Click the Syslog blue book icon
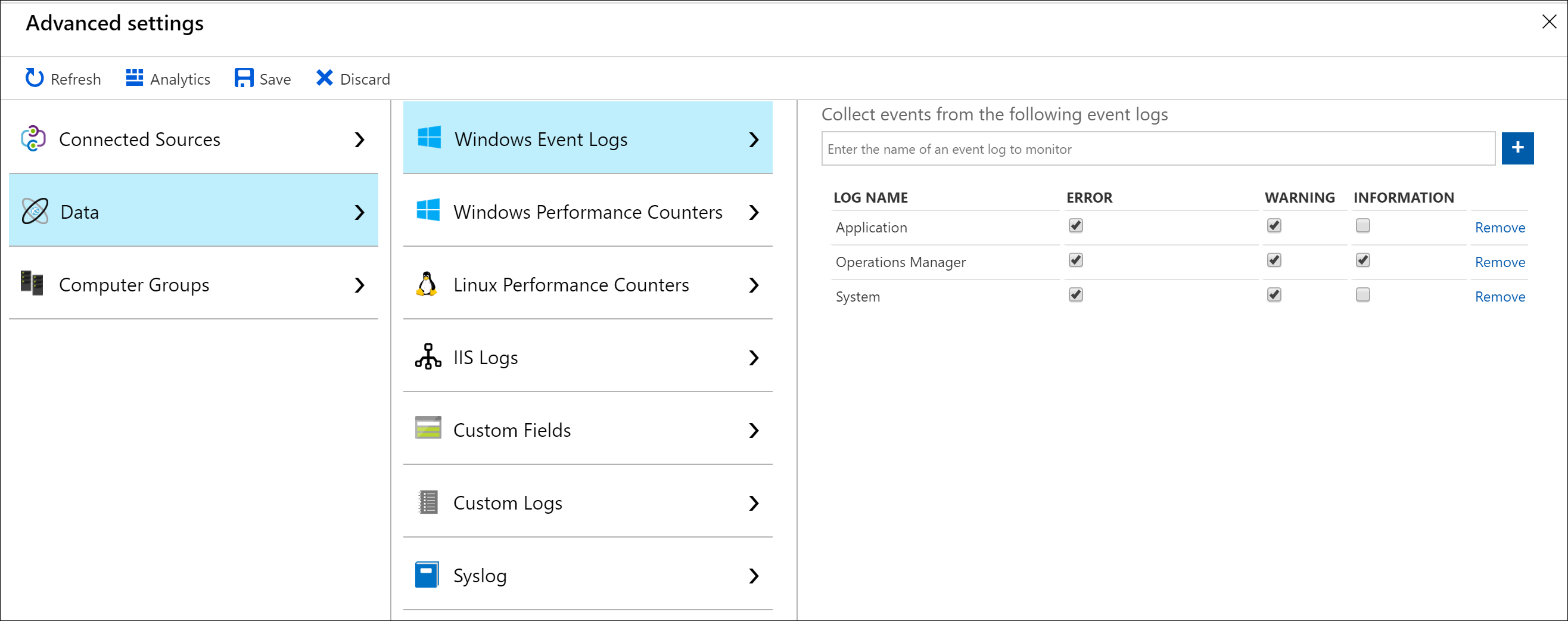This screenshot has width=1568, height=621. [427, 575]
